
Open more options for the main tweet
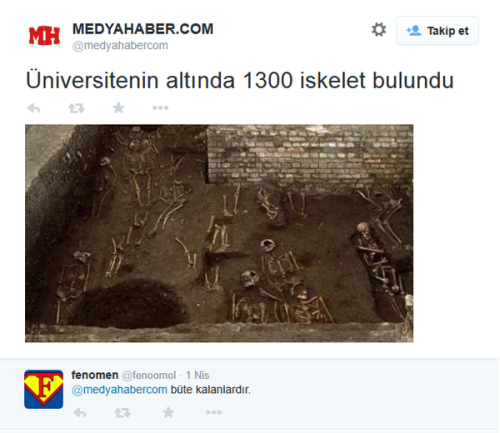[160, 108]
